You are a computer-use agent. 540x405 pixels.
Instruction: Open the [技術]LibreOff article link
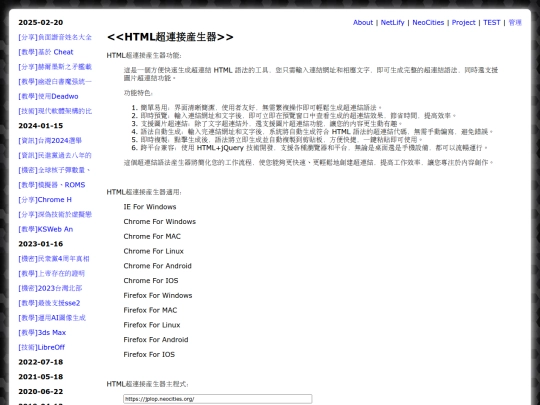point(42,347)
